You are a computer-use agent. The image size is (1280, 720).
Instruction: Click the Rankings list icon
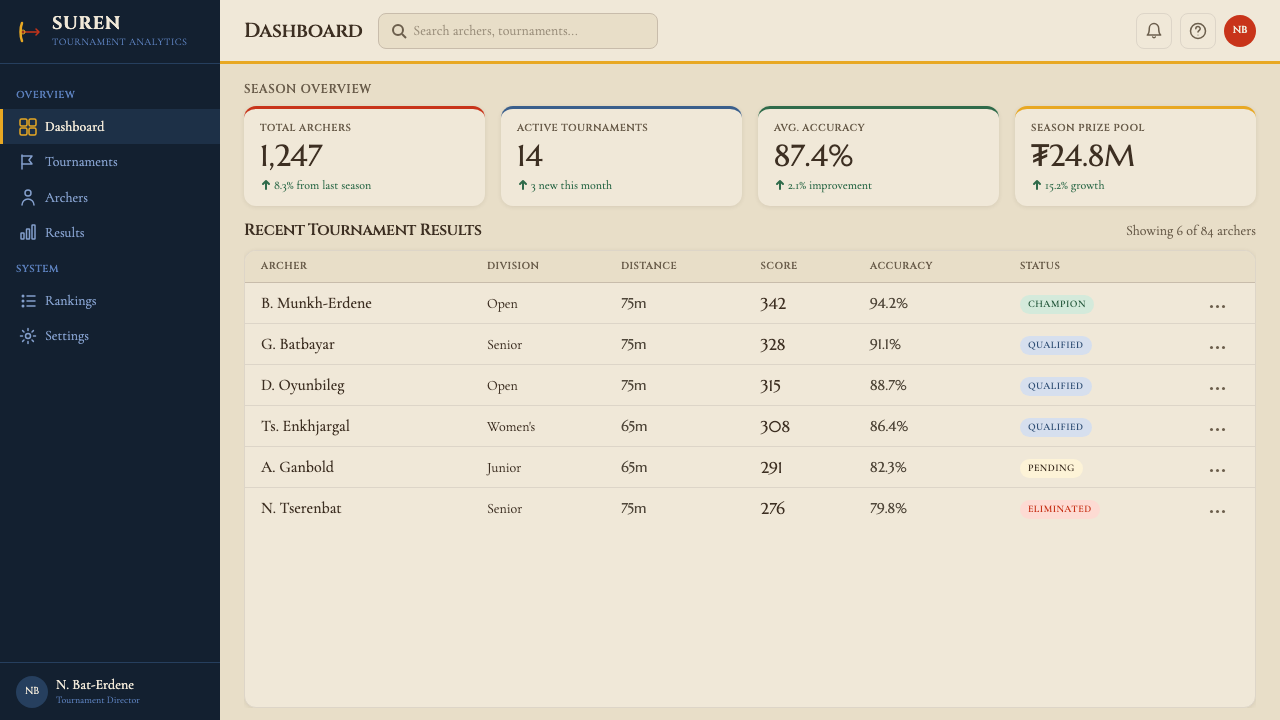(x=28, y=301)
